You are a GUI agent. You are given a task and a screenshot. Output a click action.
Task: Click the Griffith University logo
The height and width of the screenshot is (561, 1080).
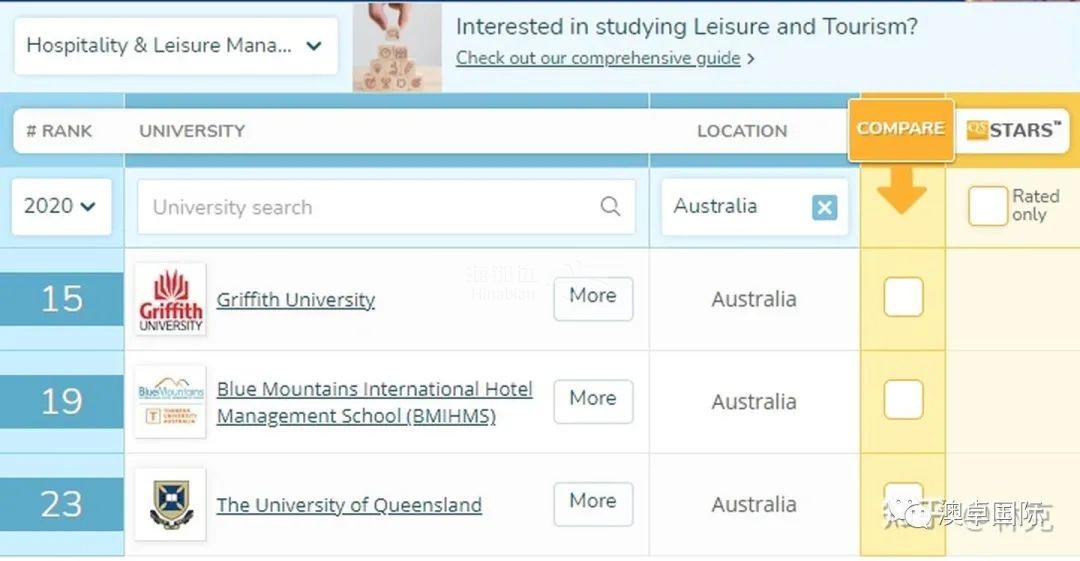tap(170, 299)
